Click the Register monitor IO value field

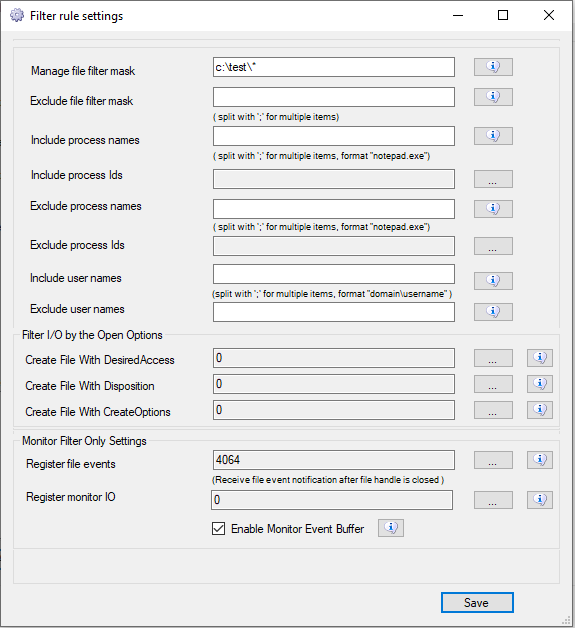pyautogui.click(x=332, y=500)
